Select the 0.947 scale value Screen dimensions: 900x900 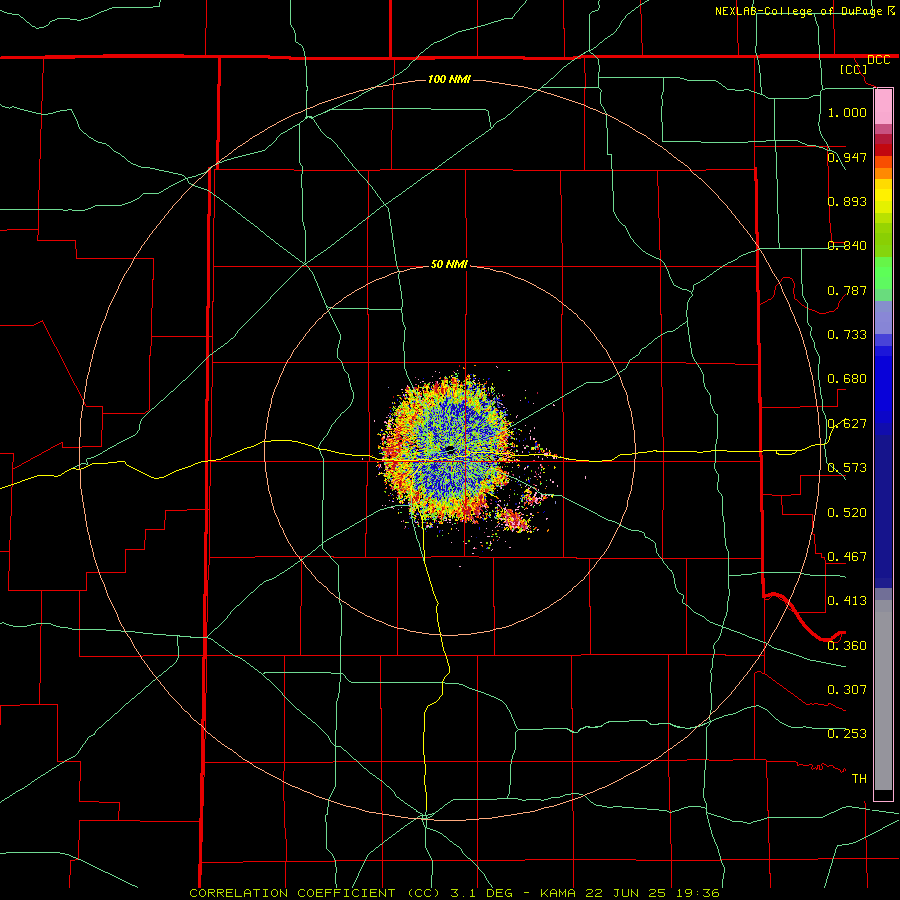[847, 157]
